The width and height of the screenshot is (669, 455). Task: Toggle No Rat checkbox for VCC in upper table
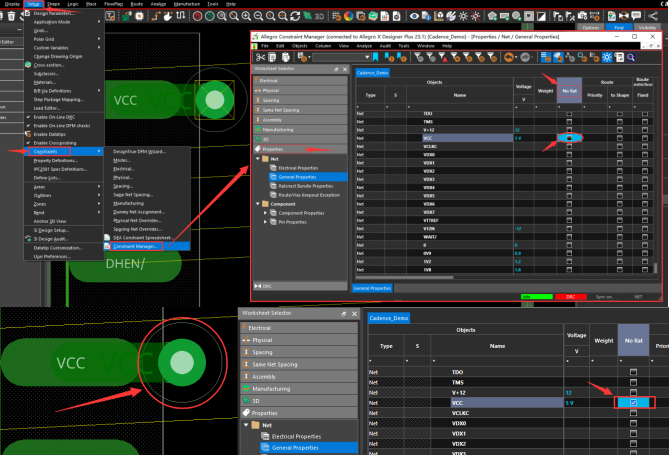569,138
